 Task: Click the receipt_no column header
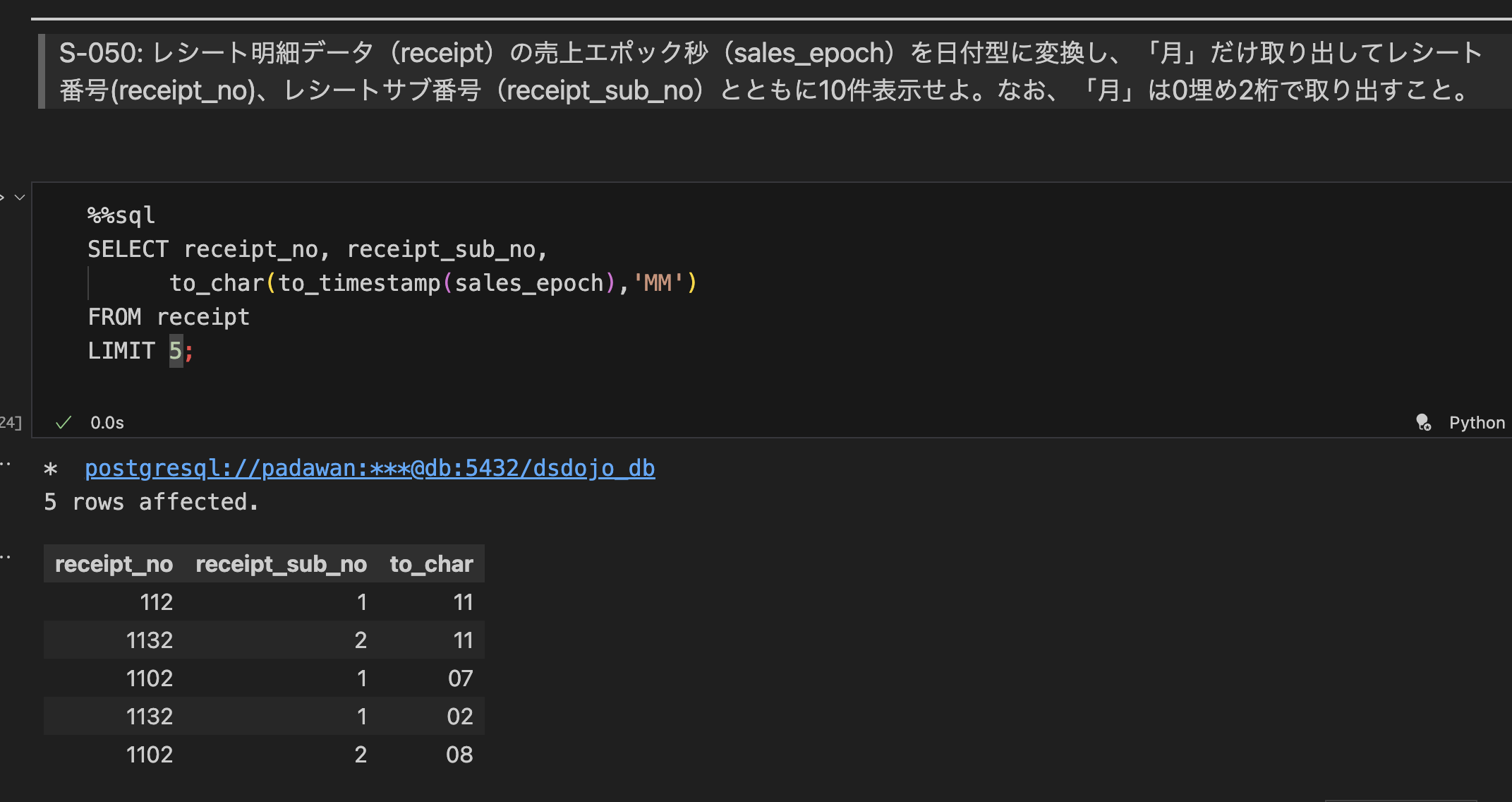point(114,563)
